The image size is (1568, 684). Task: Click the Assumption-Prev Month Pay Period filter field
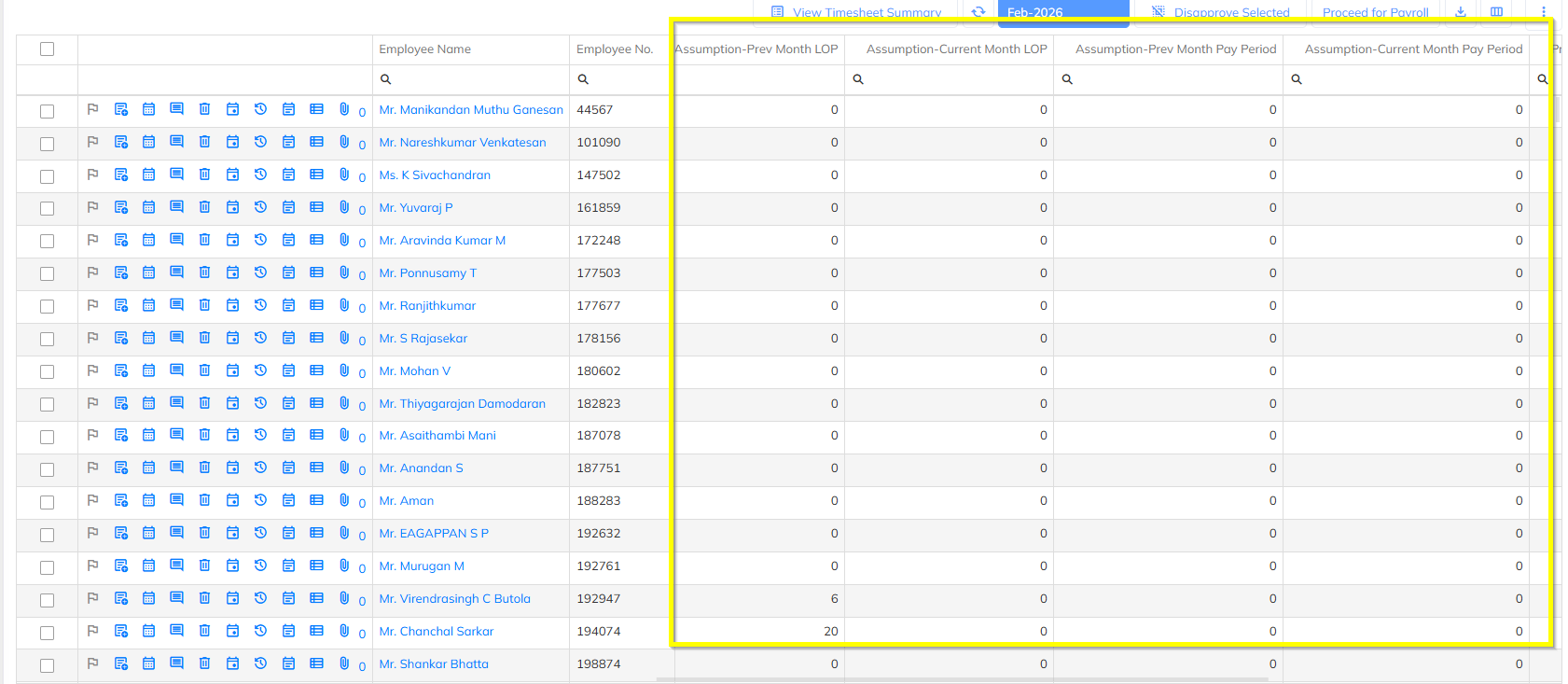pos(1169,79)
